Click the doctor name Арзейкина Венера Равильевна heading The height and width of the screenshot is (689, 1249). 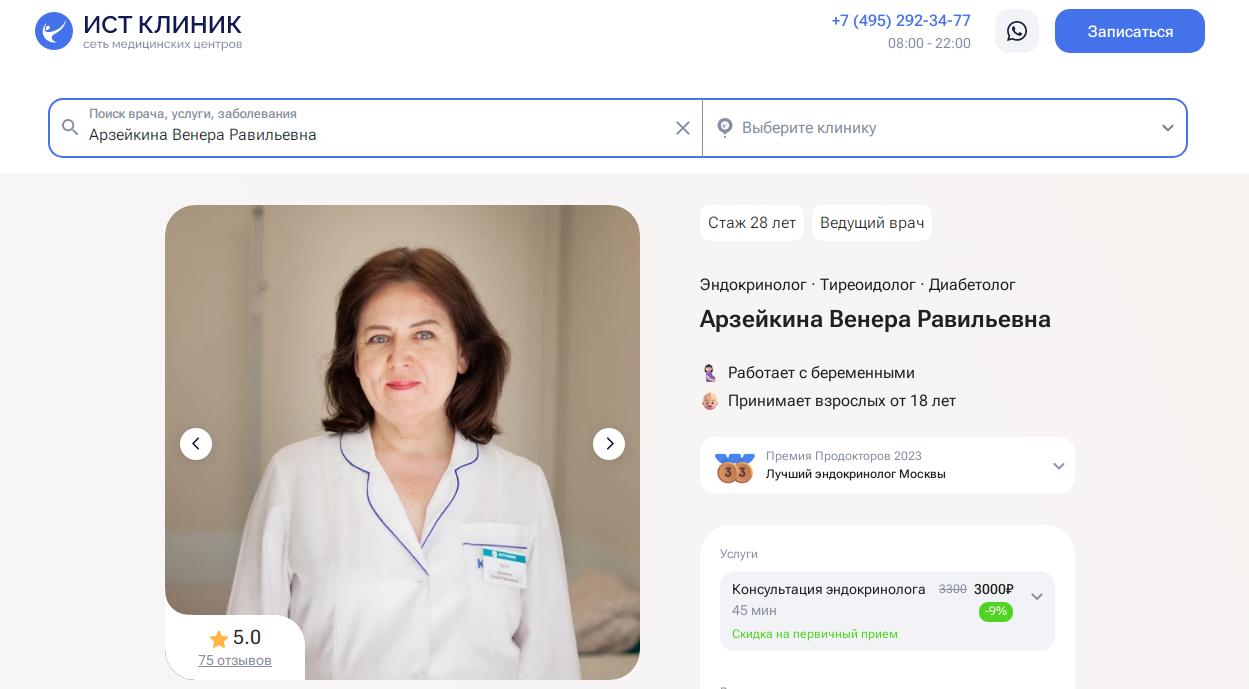coord(875,319)
